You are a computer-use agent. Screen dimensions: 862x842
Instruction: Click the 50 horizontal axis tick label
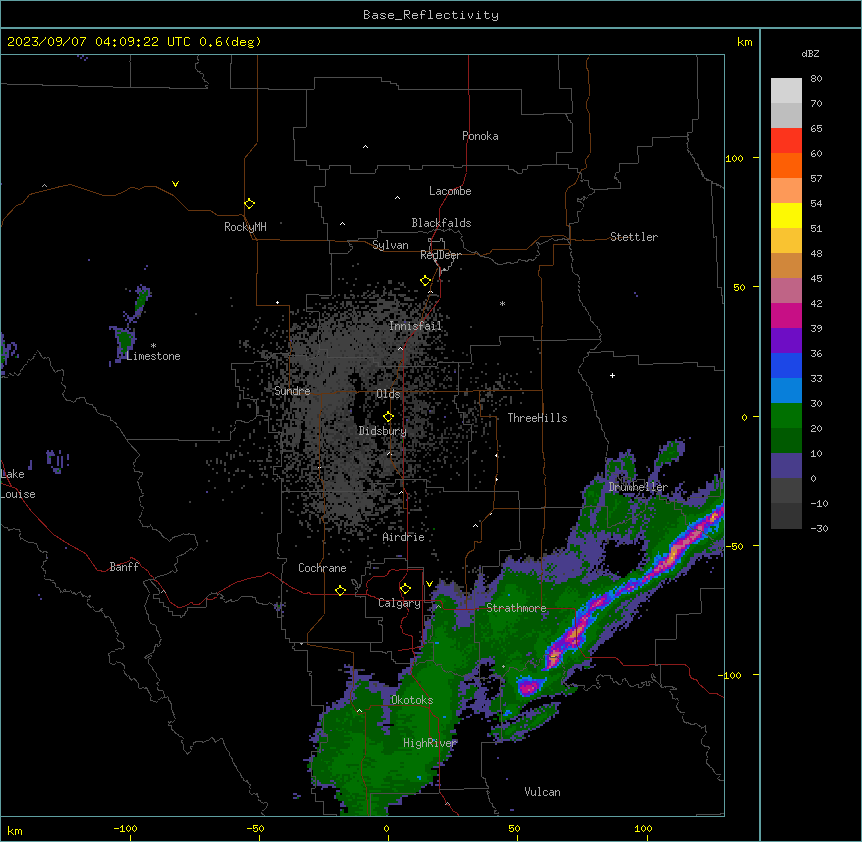pos(514,828)
